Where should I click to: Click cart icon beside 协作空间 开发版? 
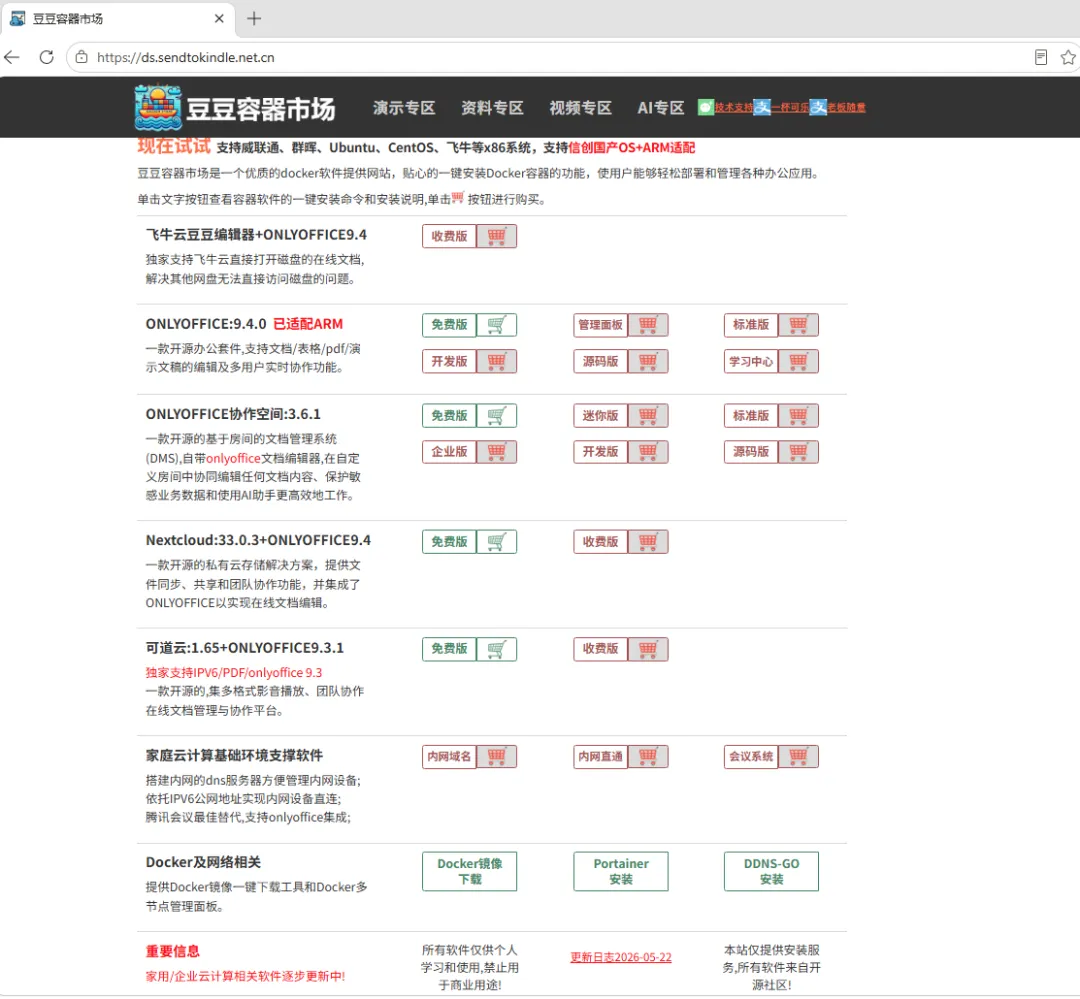648,452
